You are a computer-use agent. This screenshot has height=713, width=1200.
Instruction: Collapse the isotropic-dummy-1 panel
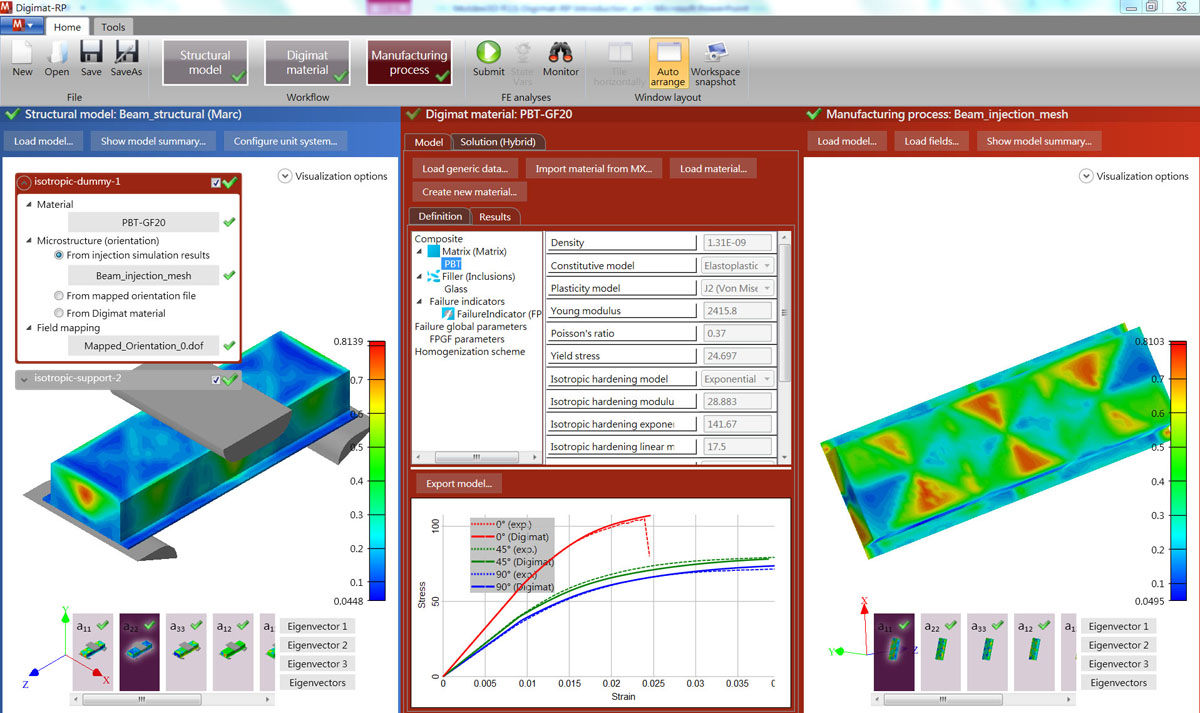(25, 183)
